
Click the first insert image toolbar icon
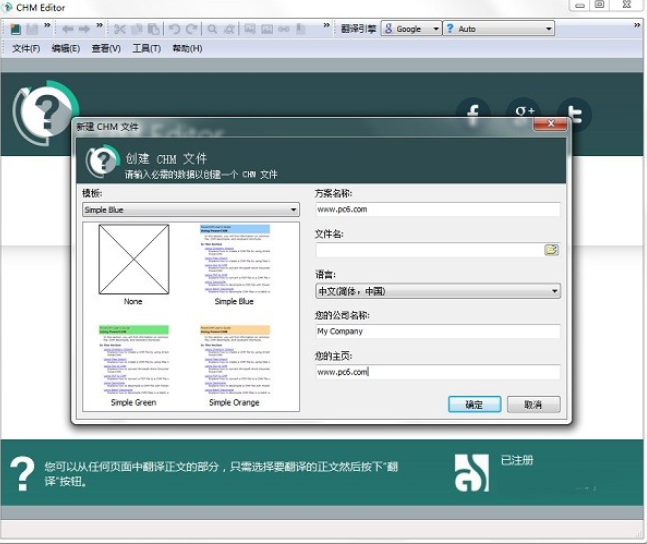[250, 29]
